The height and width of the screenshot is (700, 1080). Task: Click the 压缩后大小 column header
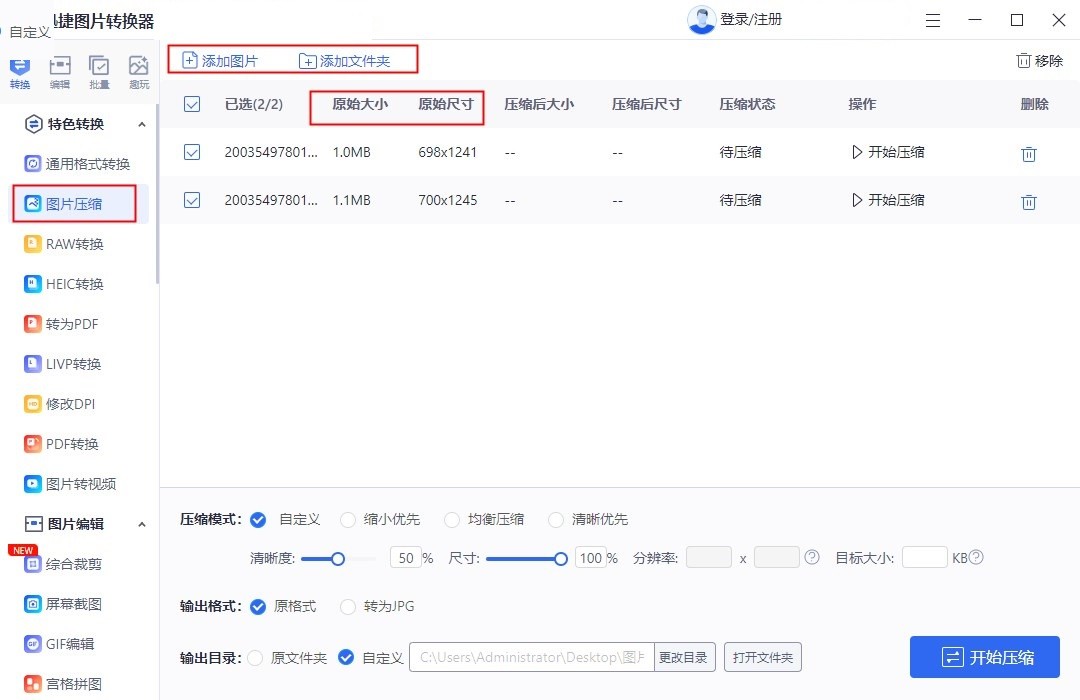pos(539,105)
